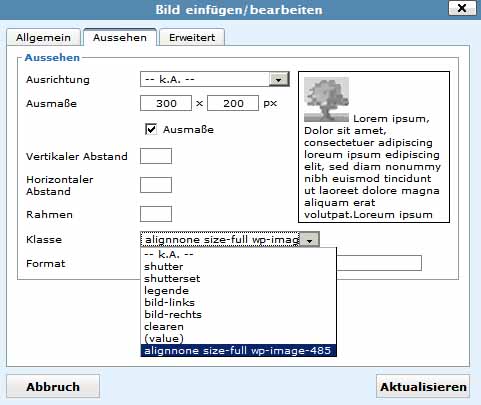Pick 'legende' from the Klasse list
The width and height of the screenshot is (481, 405).
239,290
